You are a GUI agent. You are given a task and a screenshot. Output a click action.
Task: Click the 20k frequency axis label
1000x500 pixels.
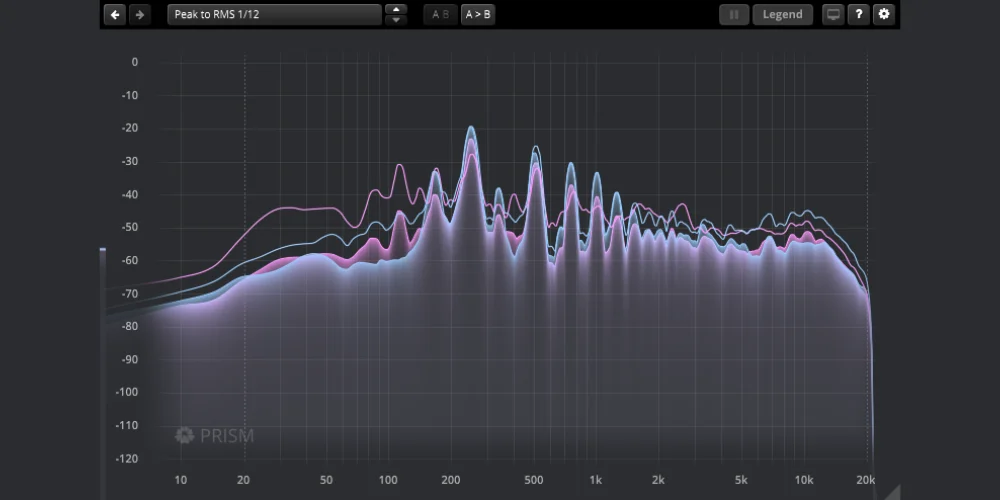pyautogui.click(x=866, y=480)
